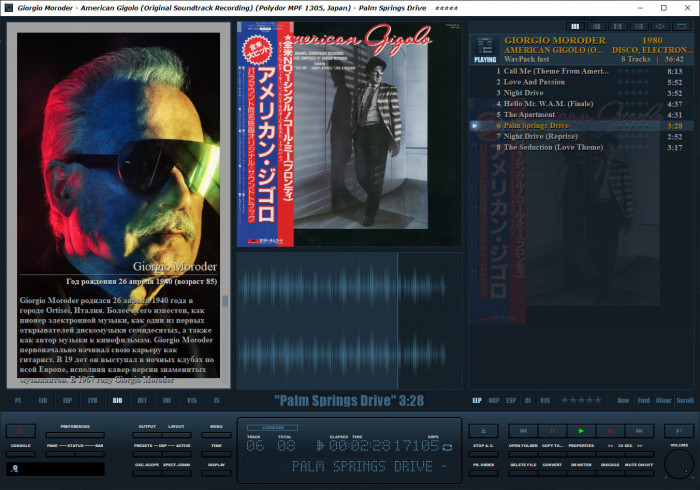Click the Properties button
The image size is (700, 490).
(581, 454)
